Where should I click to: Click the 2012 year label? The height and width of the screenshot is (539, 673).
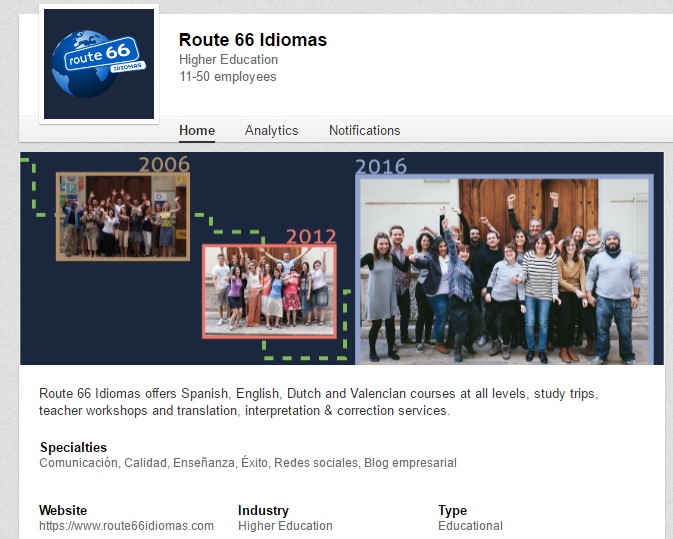coord(311,236)
